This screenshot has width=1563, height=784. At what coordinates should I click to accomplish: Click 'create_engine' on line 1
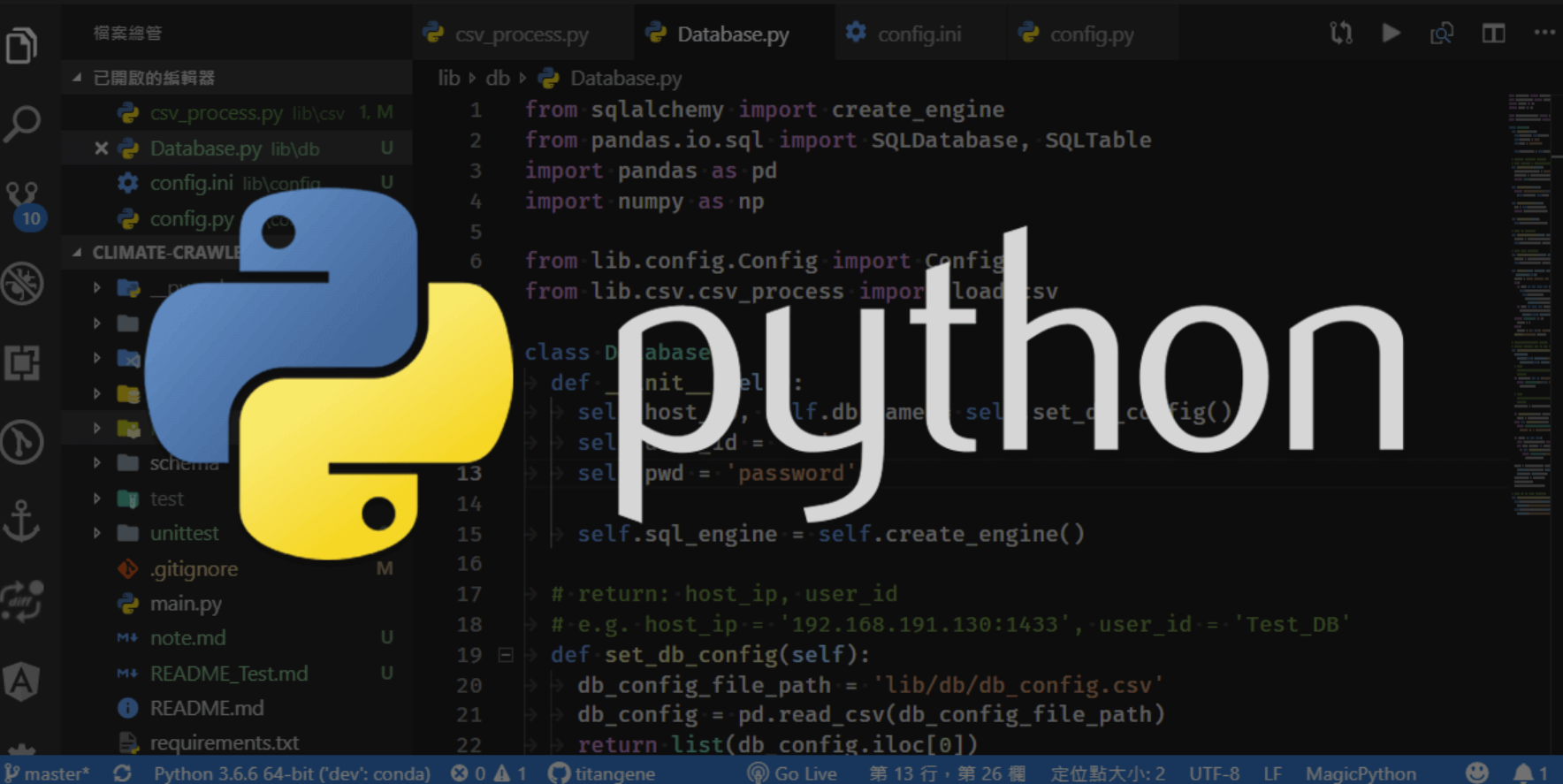pyautogui.click(x=918, y=110)
